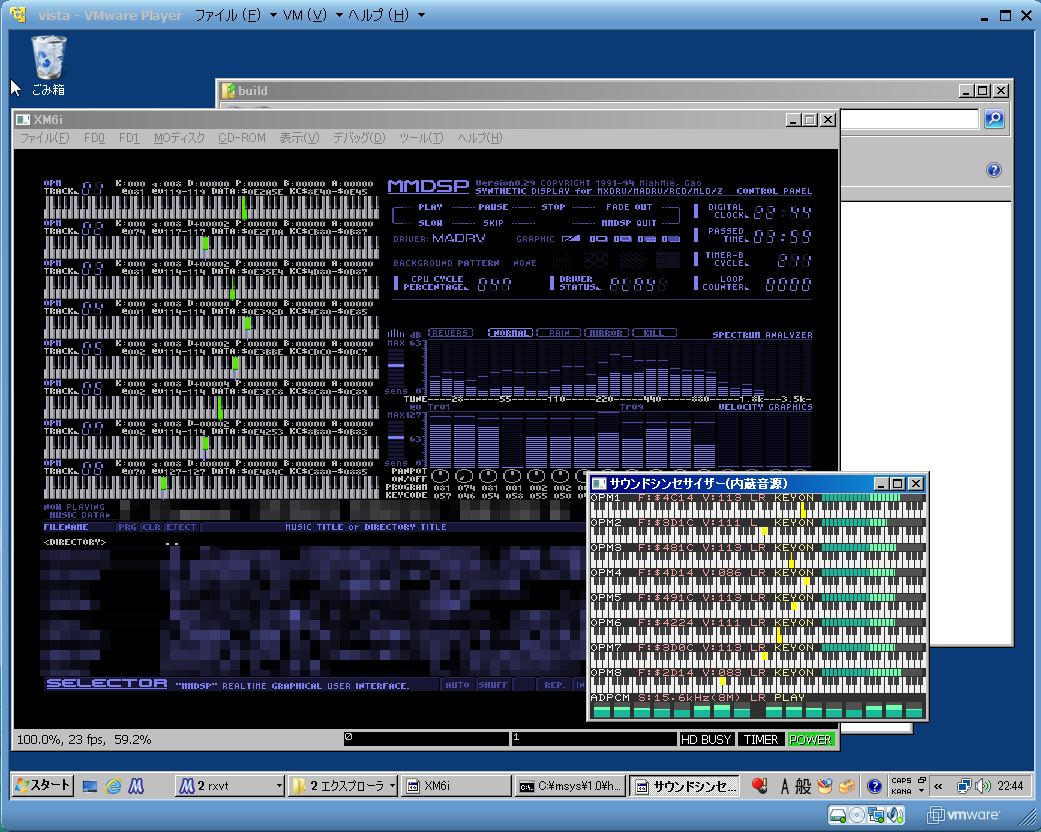Viewport: 1041px width, 832px height.
Task: Launch Internet Explorer from quick launch
Action: tap(114, 787)
